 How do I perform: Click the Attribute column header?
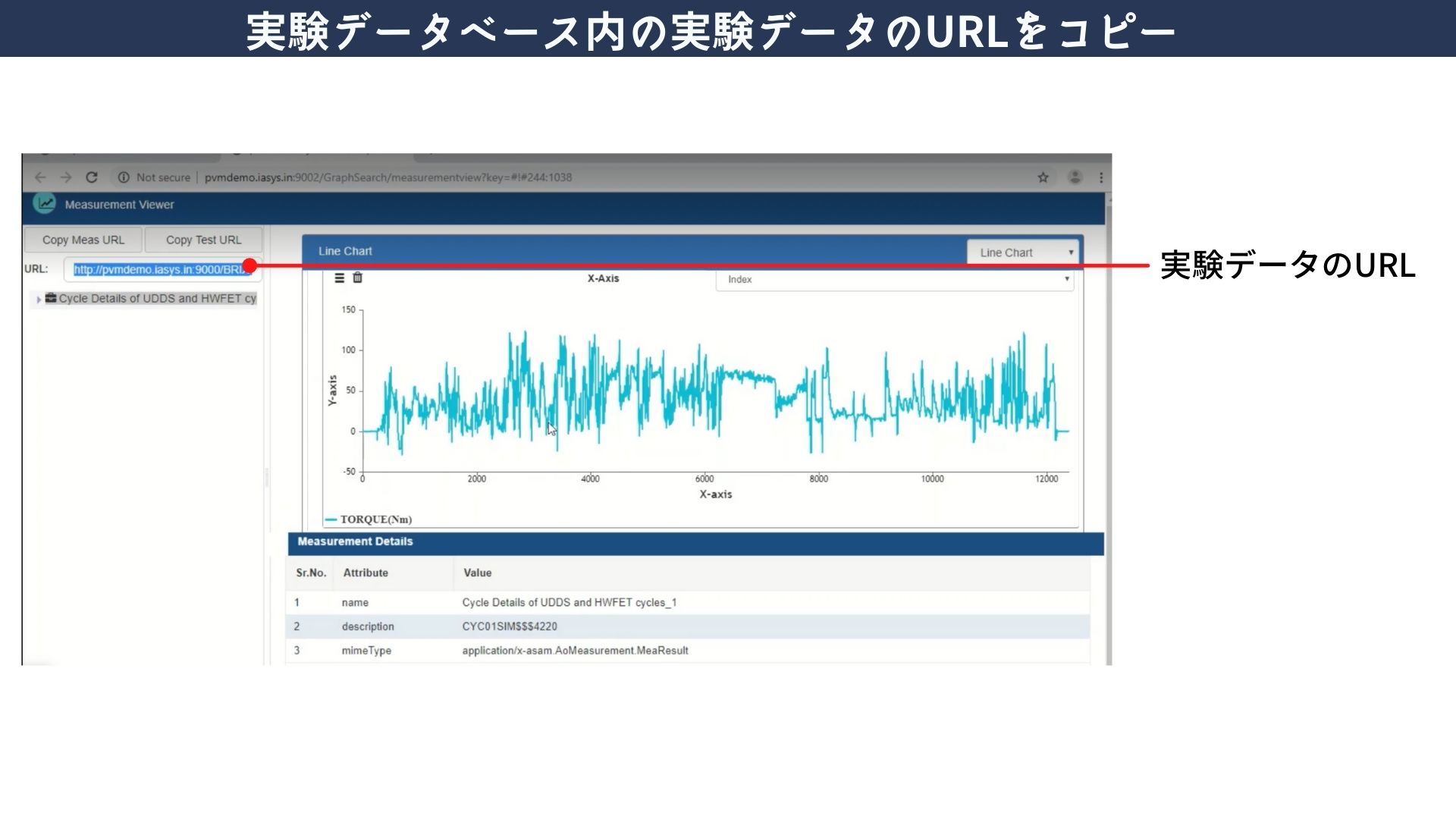tap(366, 573)
